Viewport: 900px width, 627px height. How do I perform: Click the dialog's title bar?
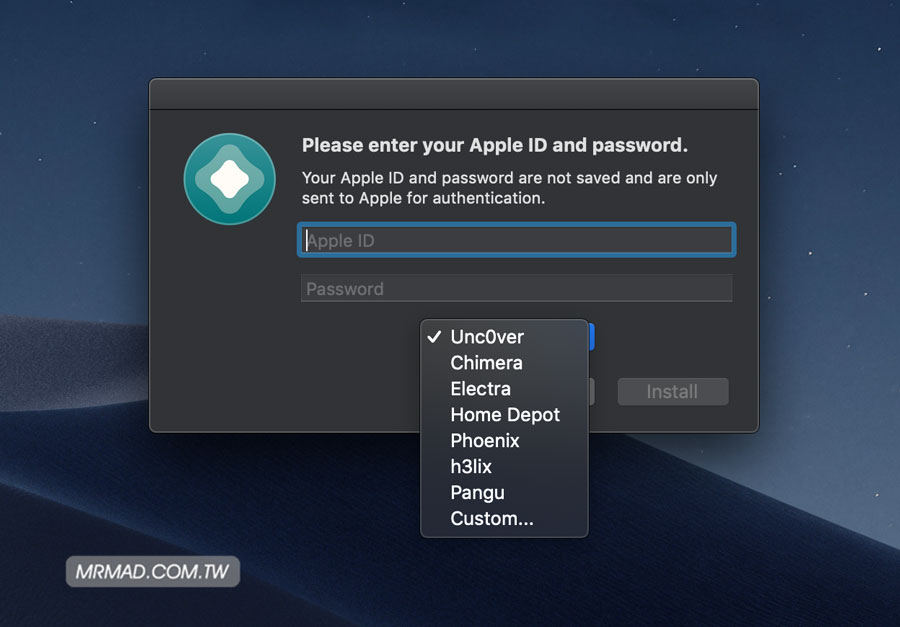coord(453,94)
